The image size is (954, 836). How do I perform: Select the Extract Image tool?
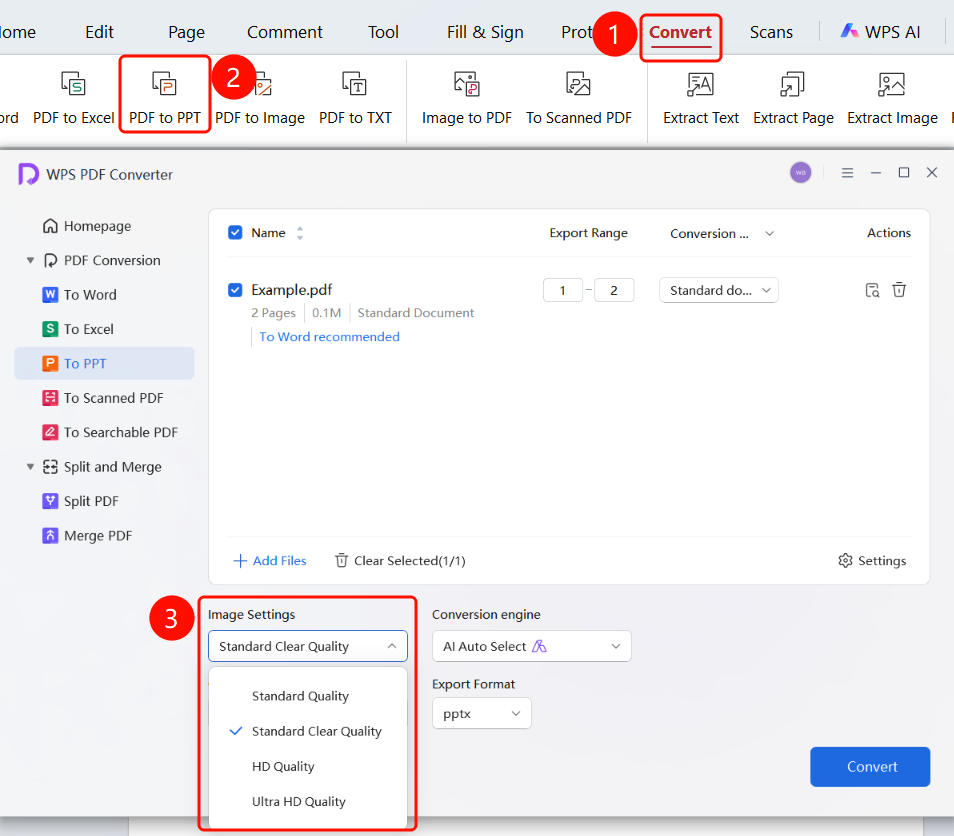tap(892, 95)
